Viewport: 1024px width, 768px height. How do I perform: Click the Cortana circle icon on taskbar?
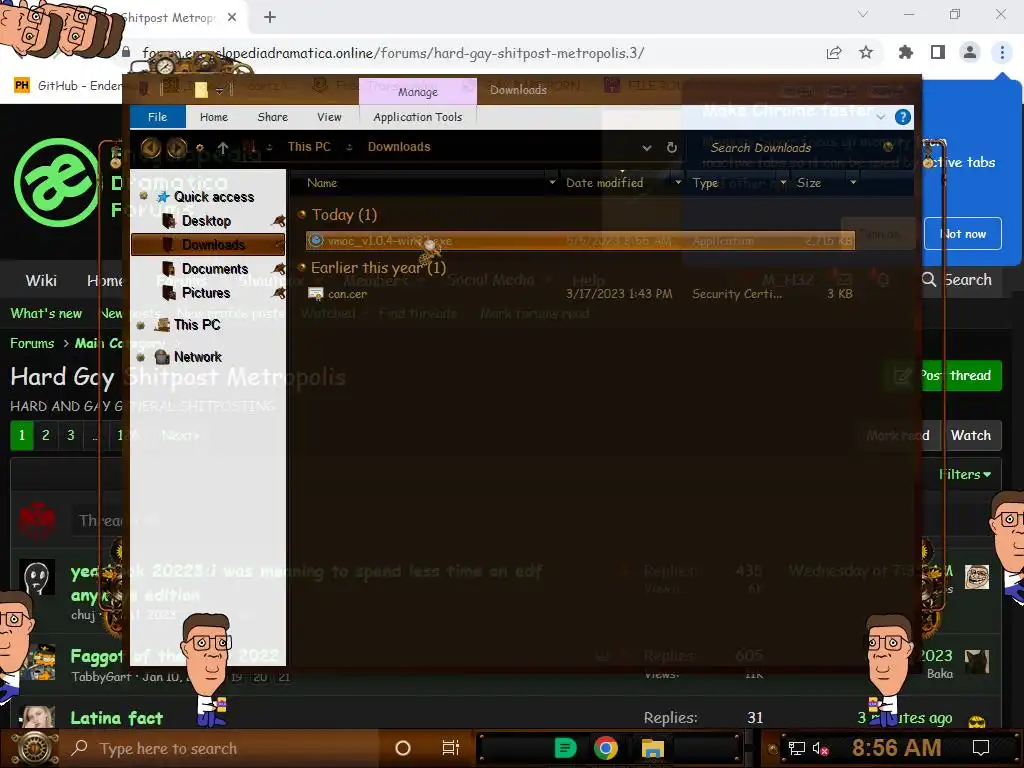click(403, 748)
